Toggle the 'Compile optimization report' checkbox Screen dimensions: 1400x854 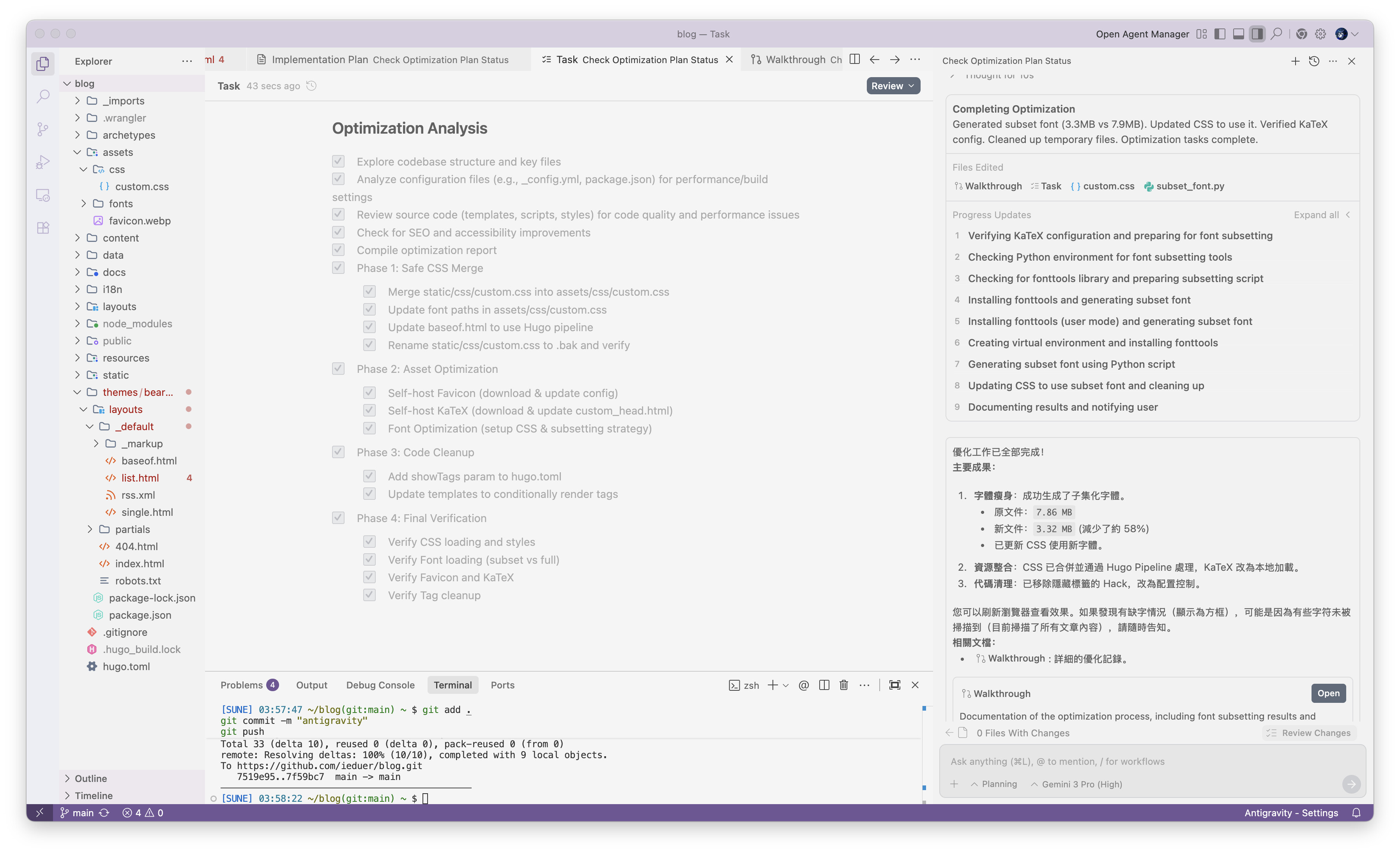(338, 250)
